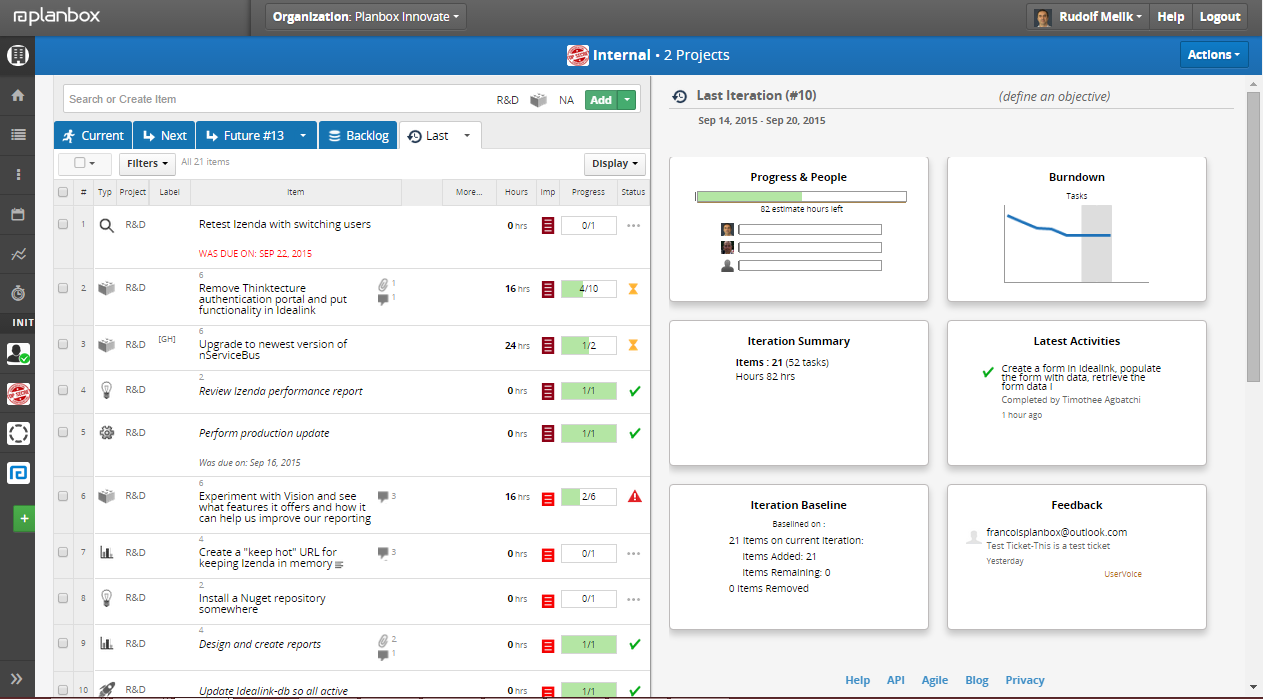The height and width of the screenshot is (699, 1263).
Task: Check the box for Install Nuget repository item
Action: (64, 599)
